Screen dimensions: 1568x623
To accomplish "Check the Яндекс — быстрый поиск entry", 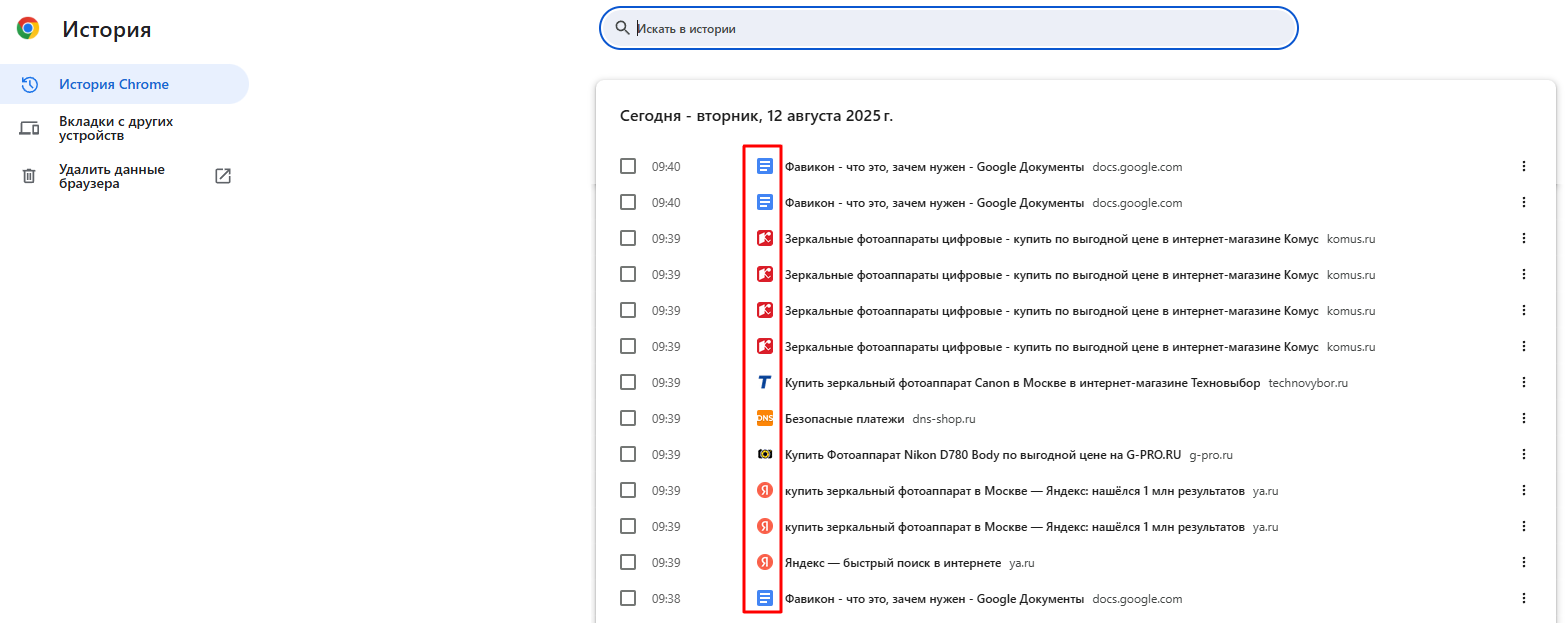I will 628,562.
